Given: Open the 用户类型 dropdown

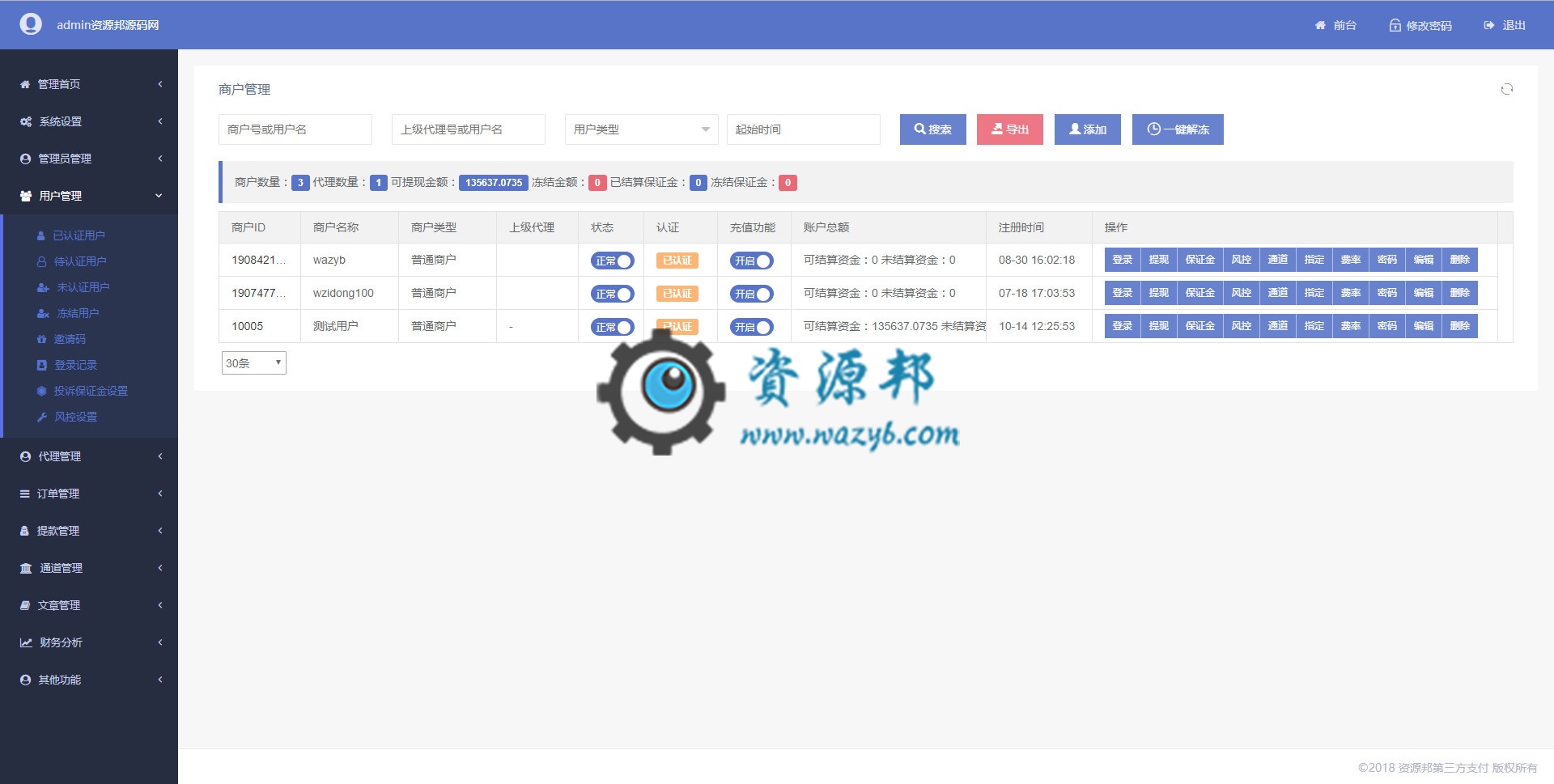Looking at the screenshot, I should [641, 129].
